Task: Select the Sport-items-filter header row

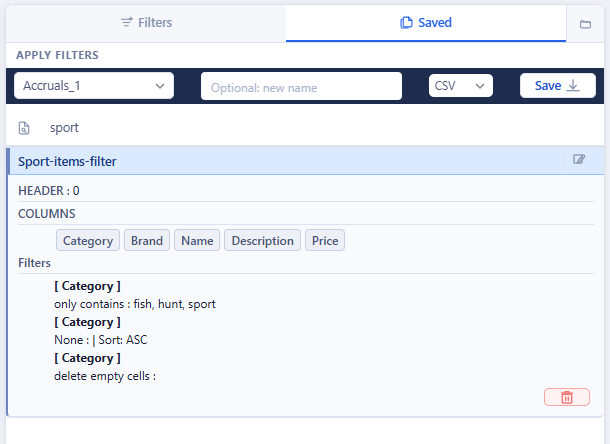Action: (305, 161)
